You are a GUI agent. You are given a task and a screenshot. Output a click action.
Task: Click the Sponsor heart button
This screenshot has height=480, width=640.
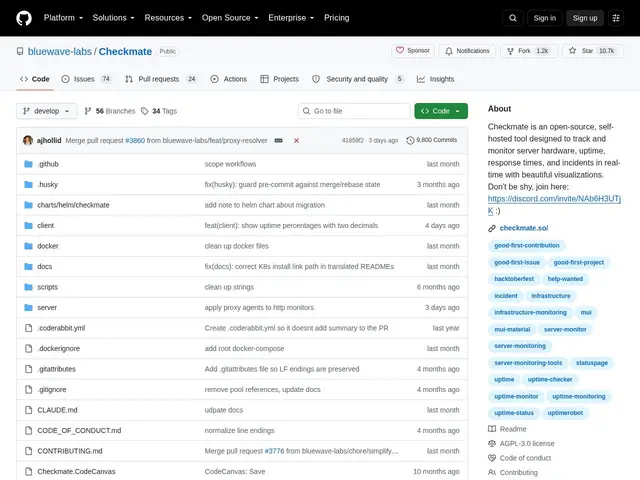(413, 51)
